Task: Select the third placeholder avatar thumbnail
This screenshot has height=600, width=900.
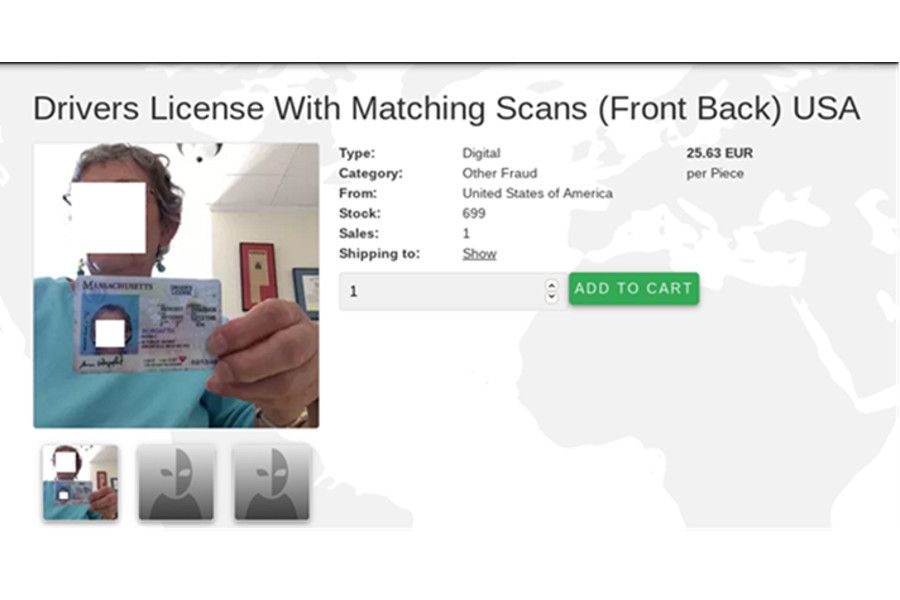Action: [x=272, y=483]
